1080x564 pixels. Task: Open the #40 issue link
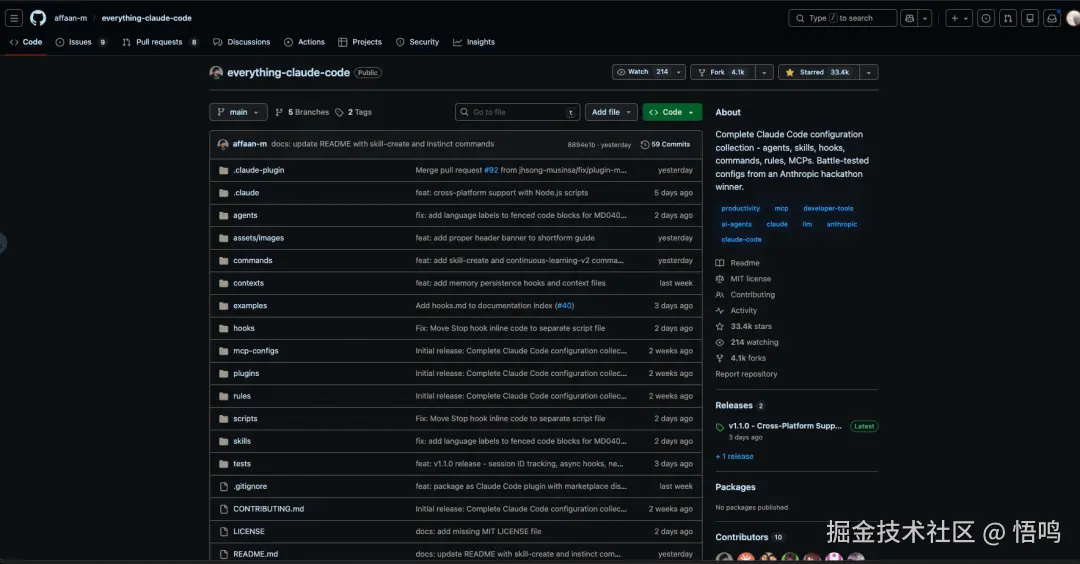564,306
